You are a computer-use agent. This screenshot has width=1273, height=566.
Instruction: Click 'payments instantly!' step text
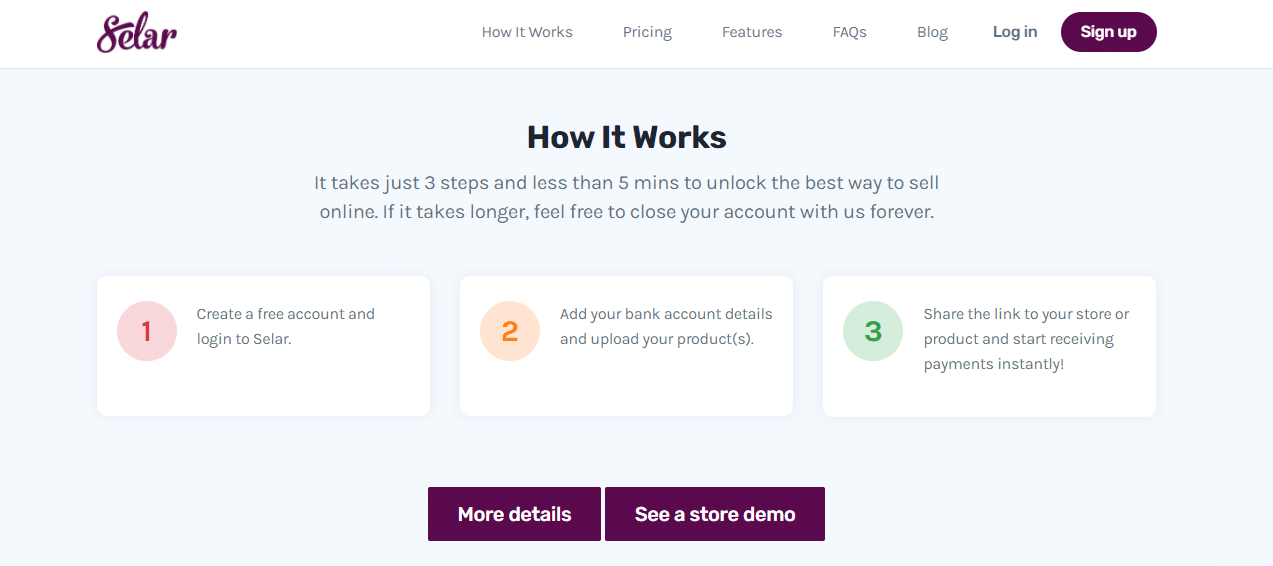pos(994,364)
